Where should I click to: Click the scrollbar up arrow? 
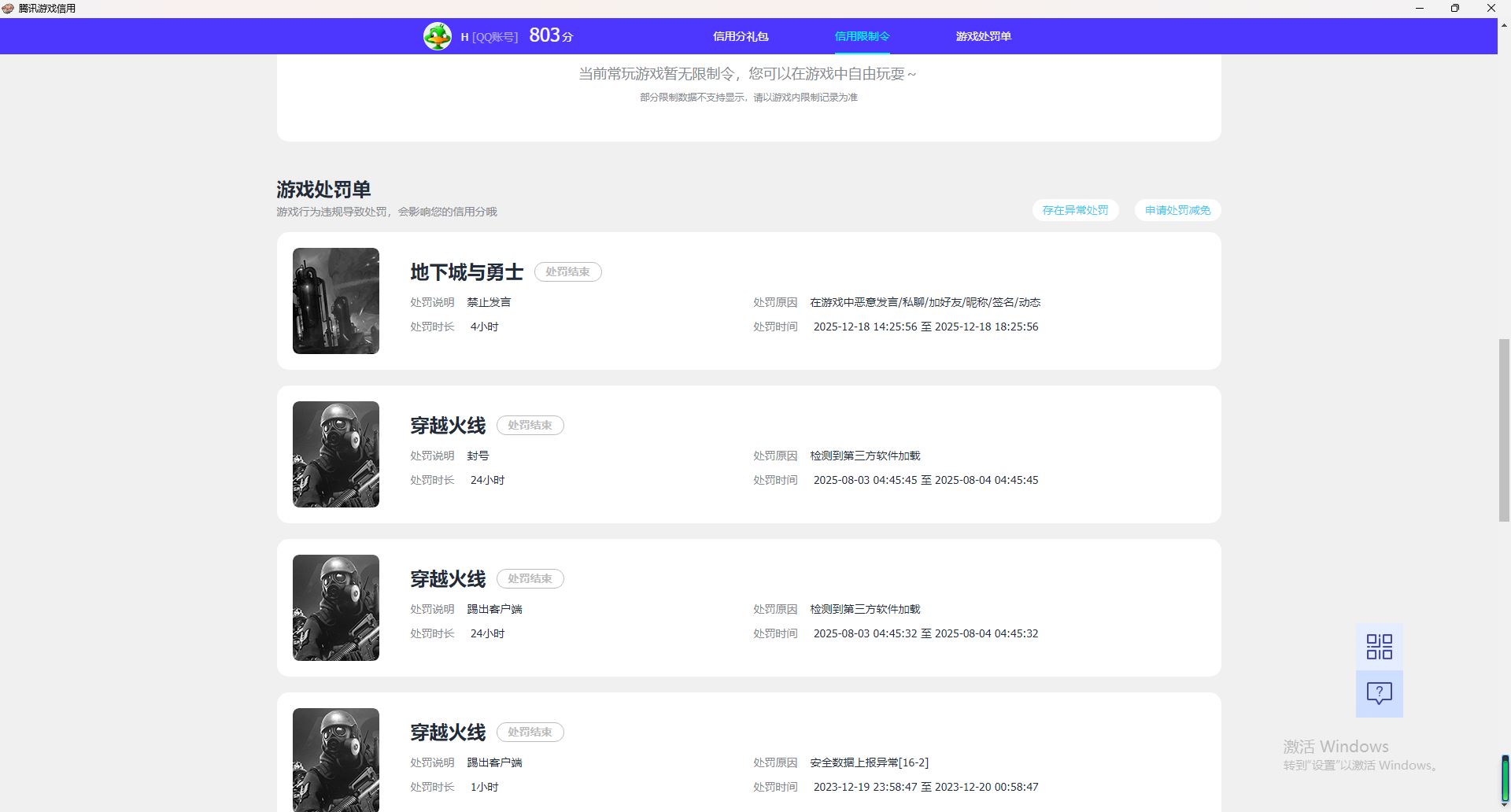click(x=1504, y=24)
